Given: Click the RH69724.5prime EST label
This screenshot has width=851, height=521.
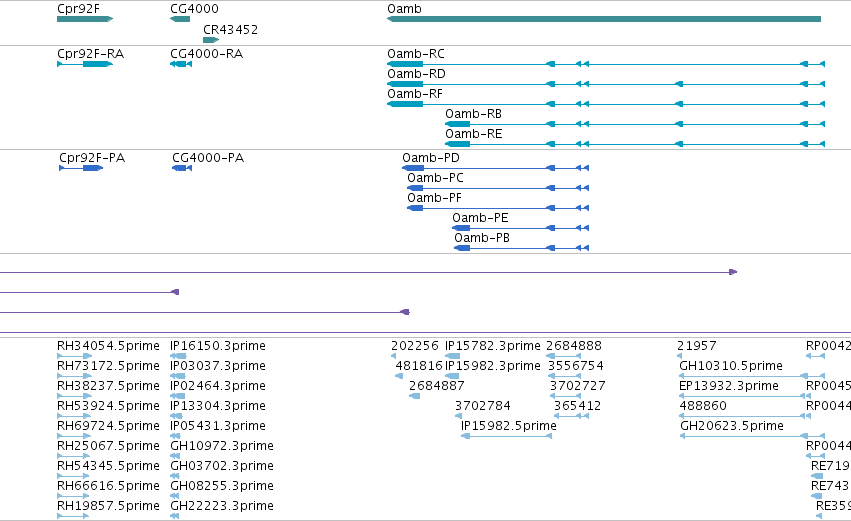Looking at the screenshot, I should [x=109, y=426].
